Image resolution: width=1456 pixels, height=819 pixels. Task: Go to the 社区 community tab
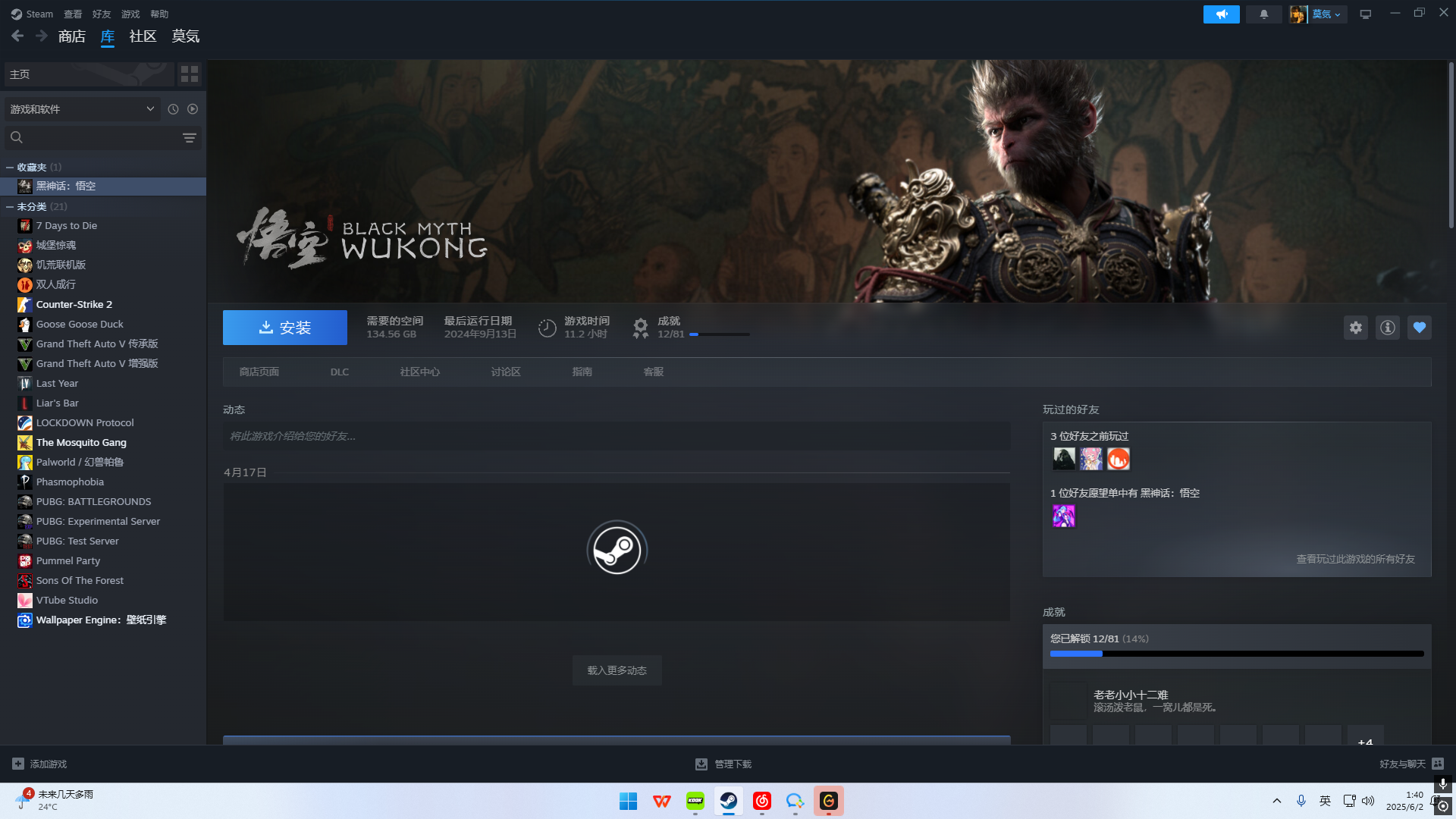coord(143,36)
